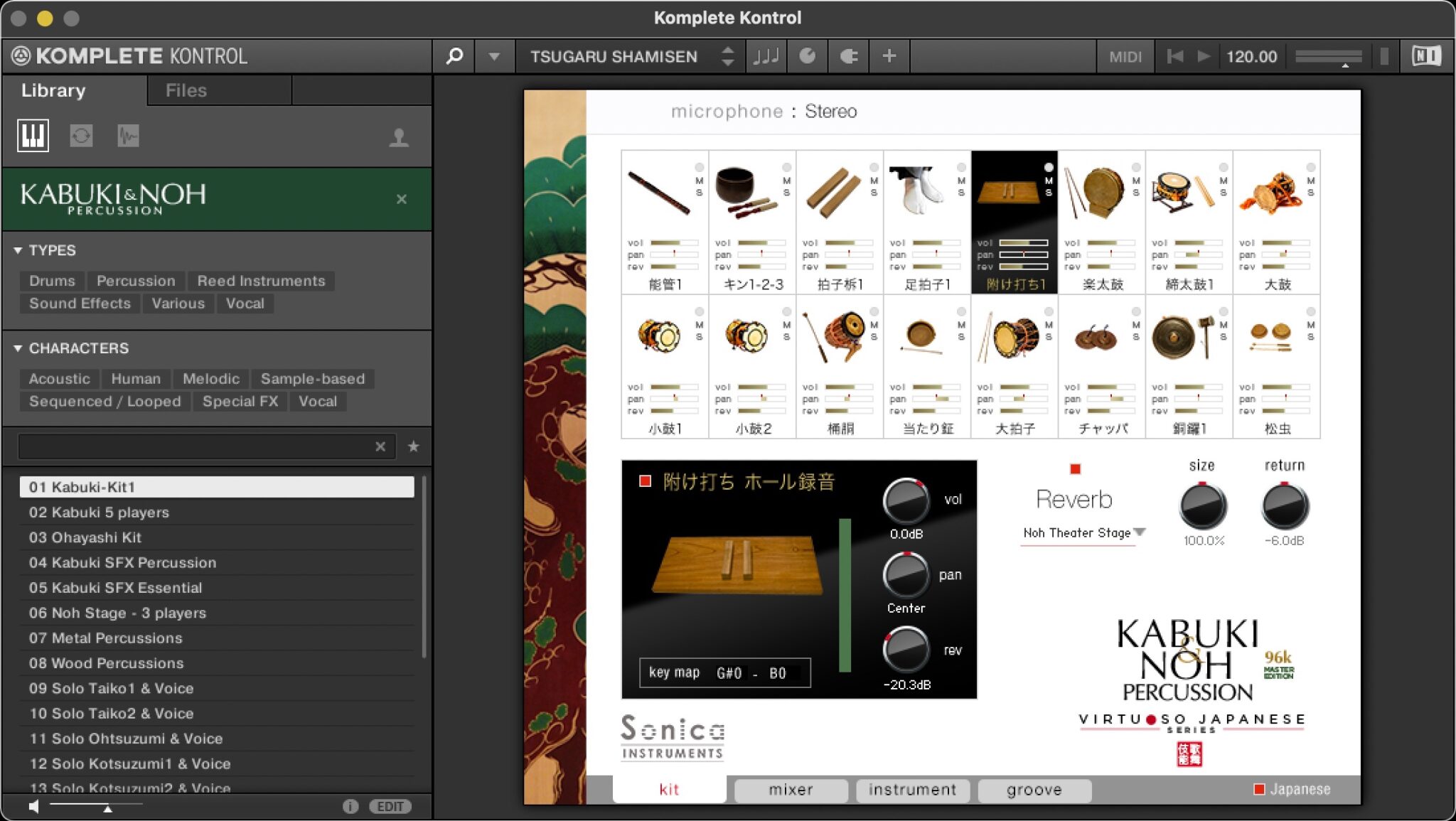Click the EDIT button below the preset list
Viewport: 1456px width, 821px height.
(390, 806)
